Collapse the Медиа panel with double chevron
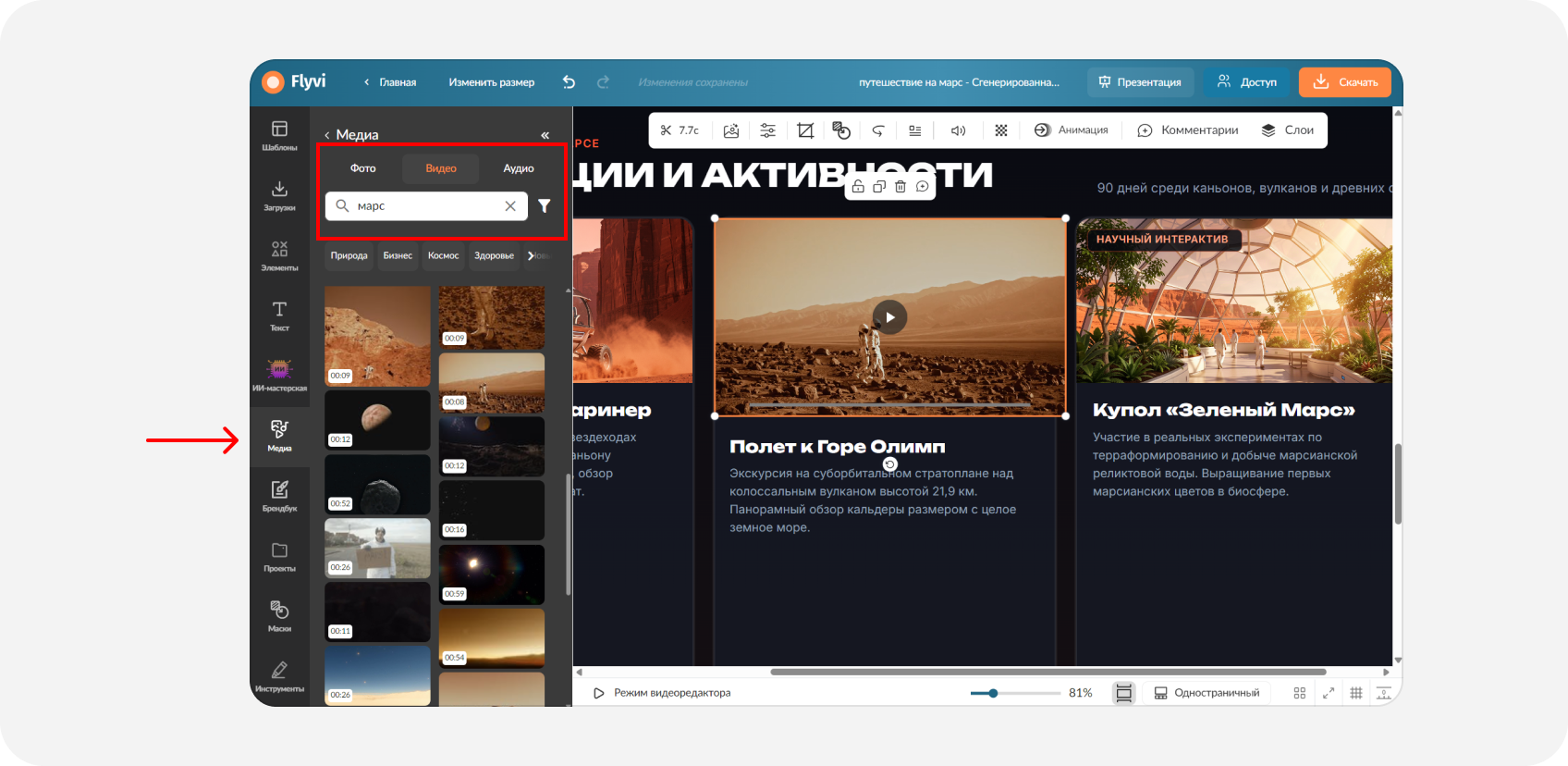This screenshot has width=1568, height=766. coord(545,135)
